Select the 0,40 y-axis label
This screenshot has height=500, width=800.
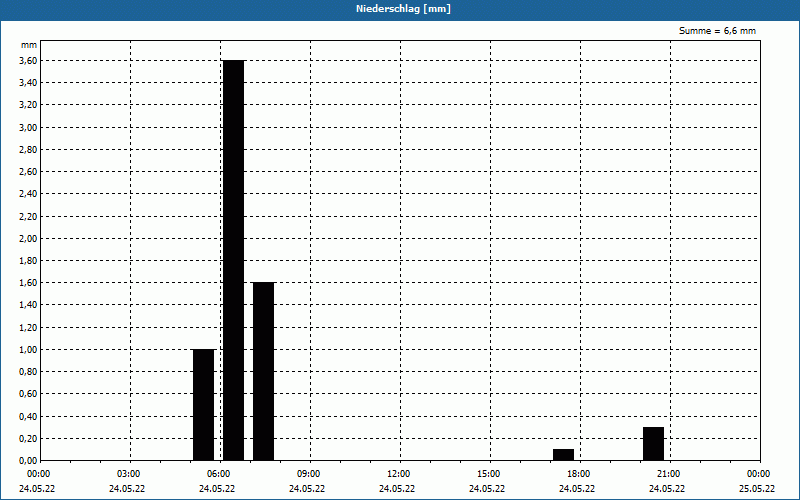(28, 416)
